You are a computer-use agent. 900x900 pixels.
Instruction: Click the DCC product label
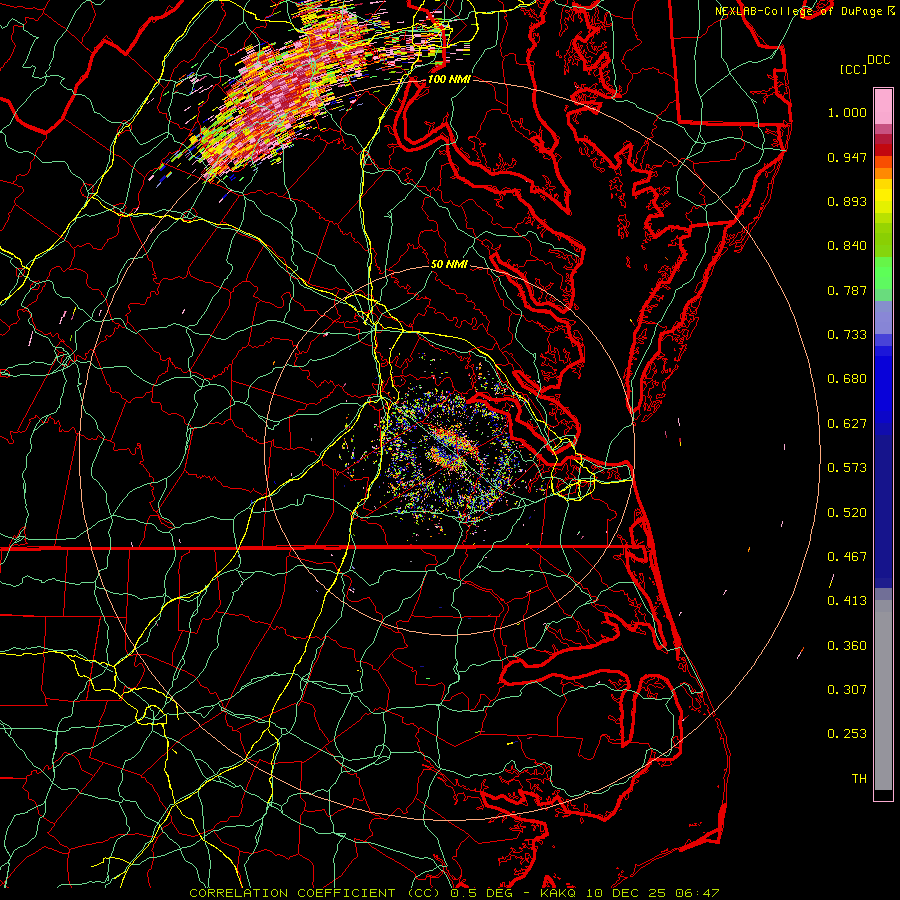pyautogui.click(x=878, y=60)
